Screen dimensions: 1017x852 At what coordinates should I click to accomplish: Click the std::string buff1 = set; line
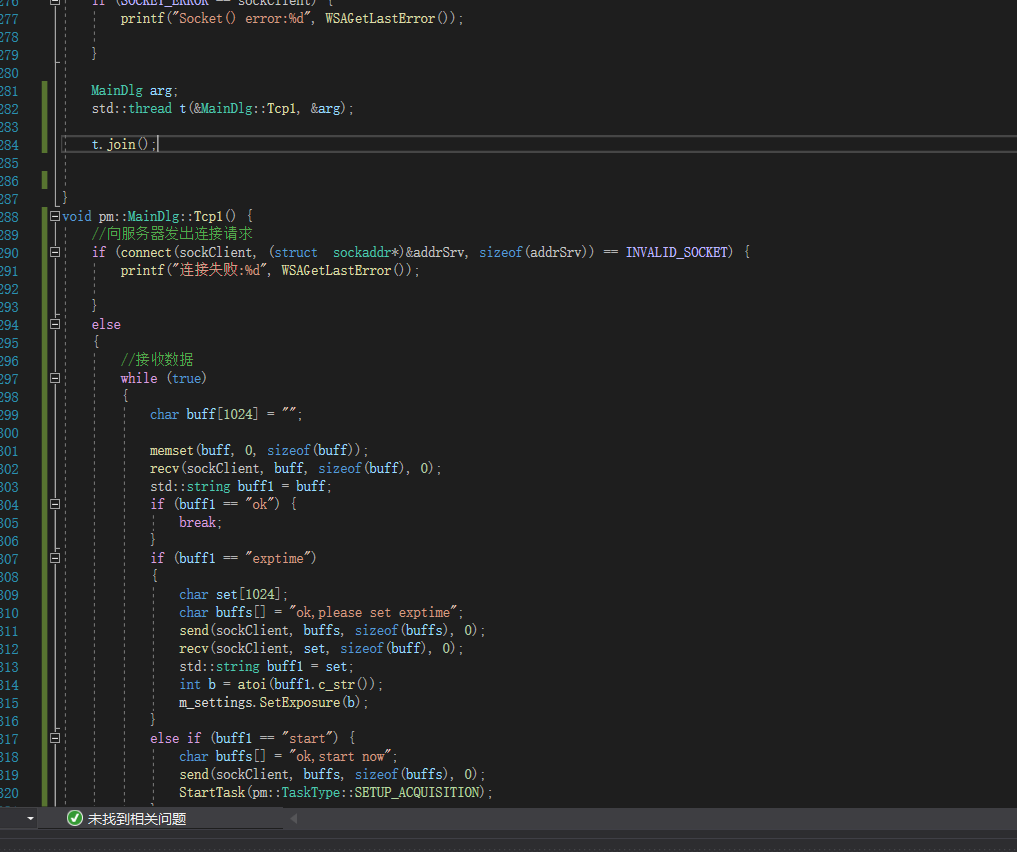(x=267, y=667)
